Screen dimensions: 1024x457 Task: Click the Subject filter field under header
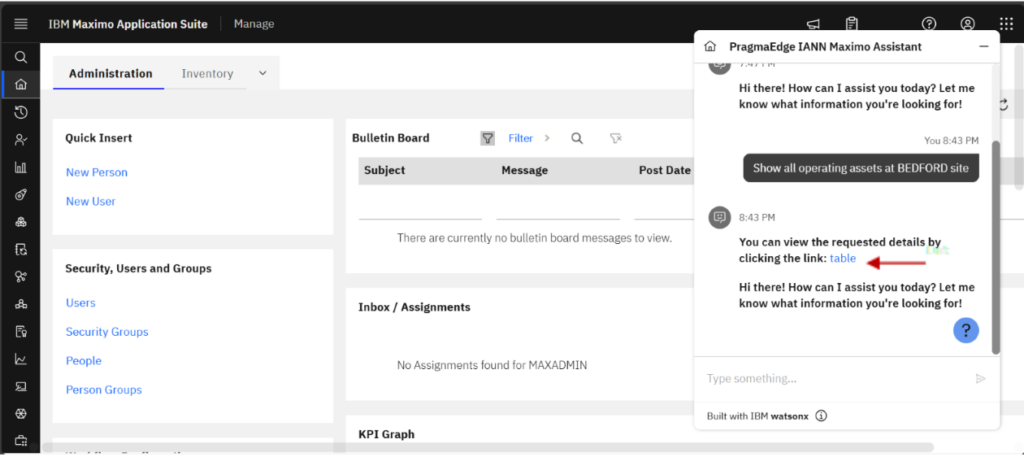[420, 210]
